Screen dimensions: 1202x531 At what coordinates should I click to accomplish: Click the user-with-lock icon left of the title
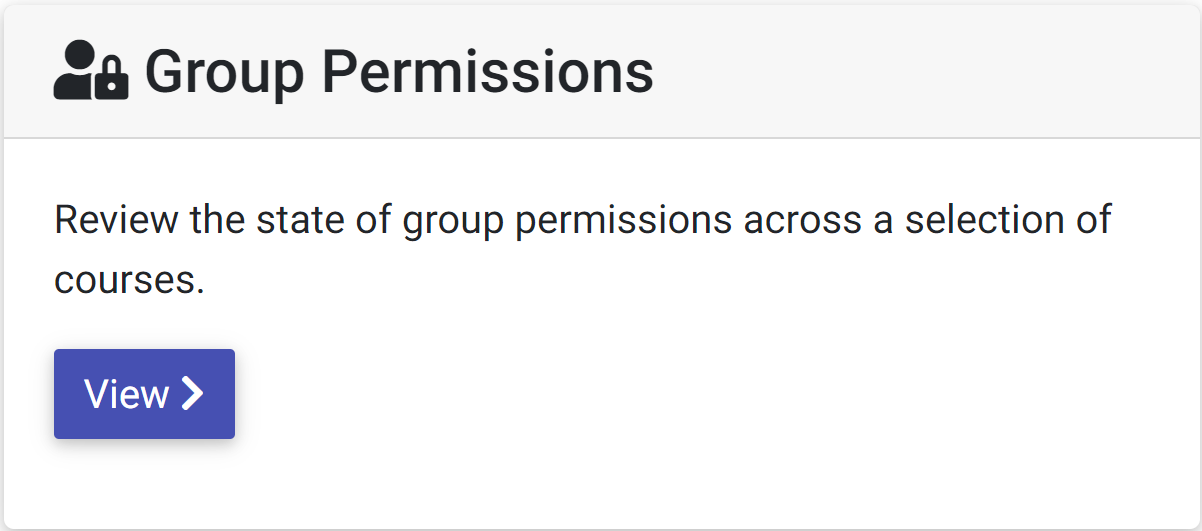coord(91,73)
